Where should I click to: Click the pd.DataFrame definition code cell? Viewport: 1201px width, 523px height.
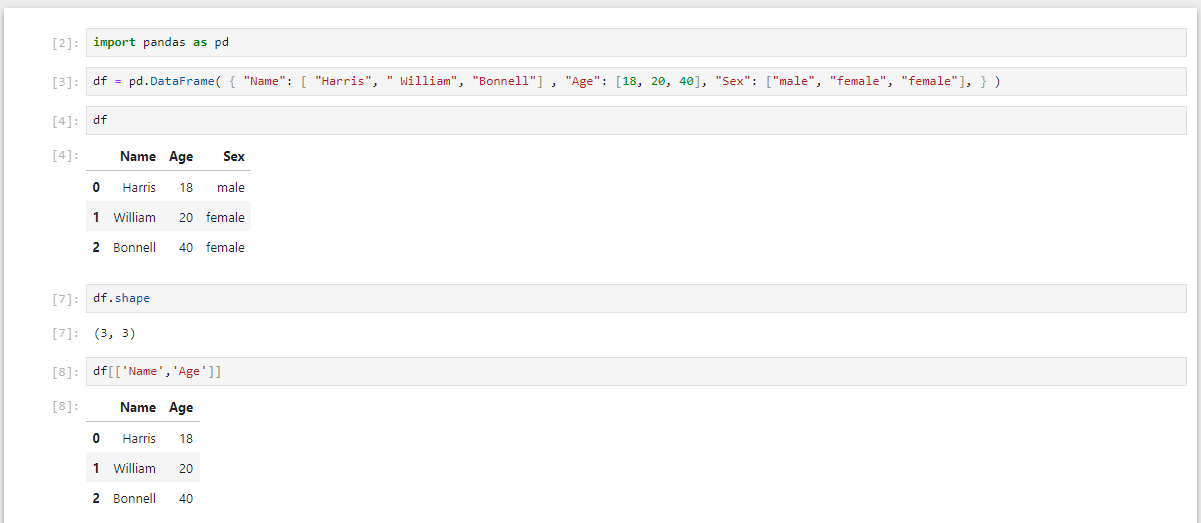636,82
